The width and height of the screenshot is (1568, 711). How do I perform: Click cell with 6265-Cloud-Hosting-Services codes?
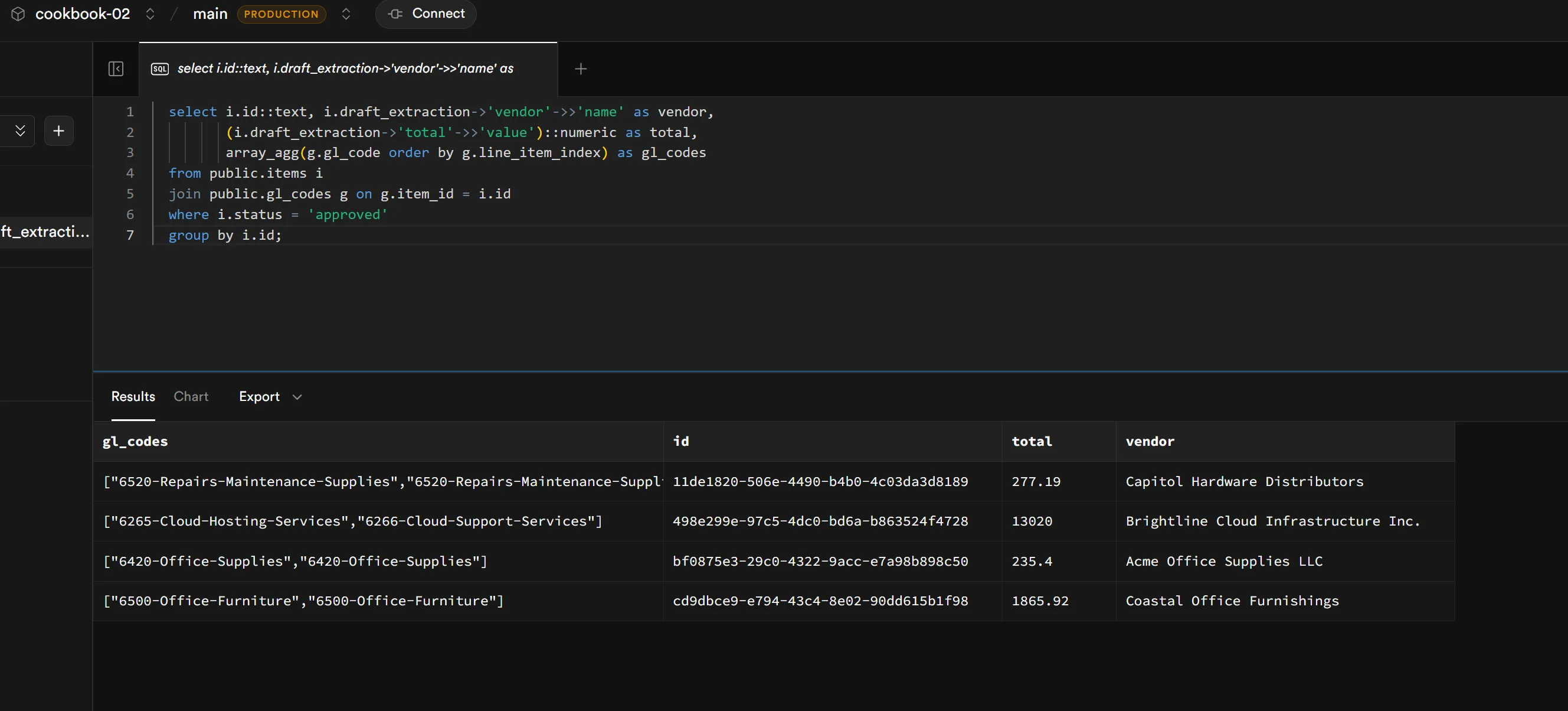[378, 521]
